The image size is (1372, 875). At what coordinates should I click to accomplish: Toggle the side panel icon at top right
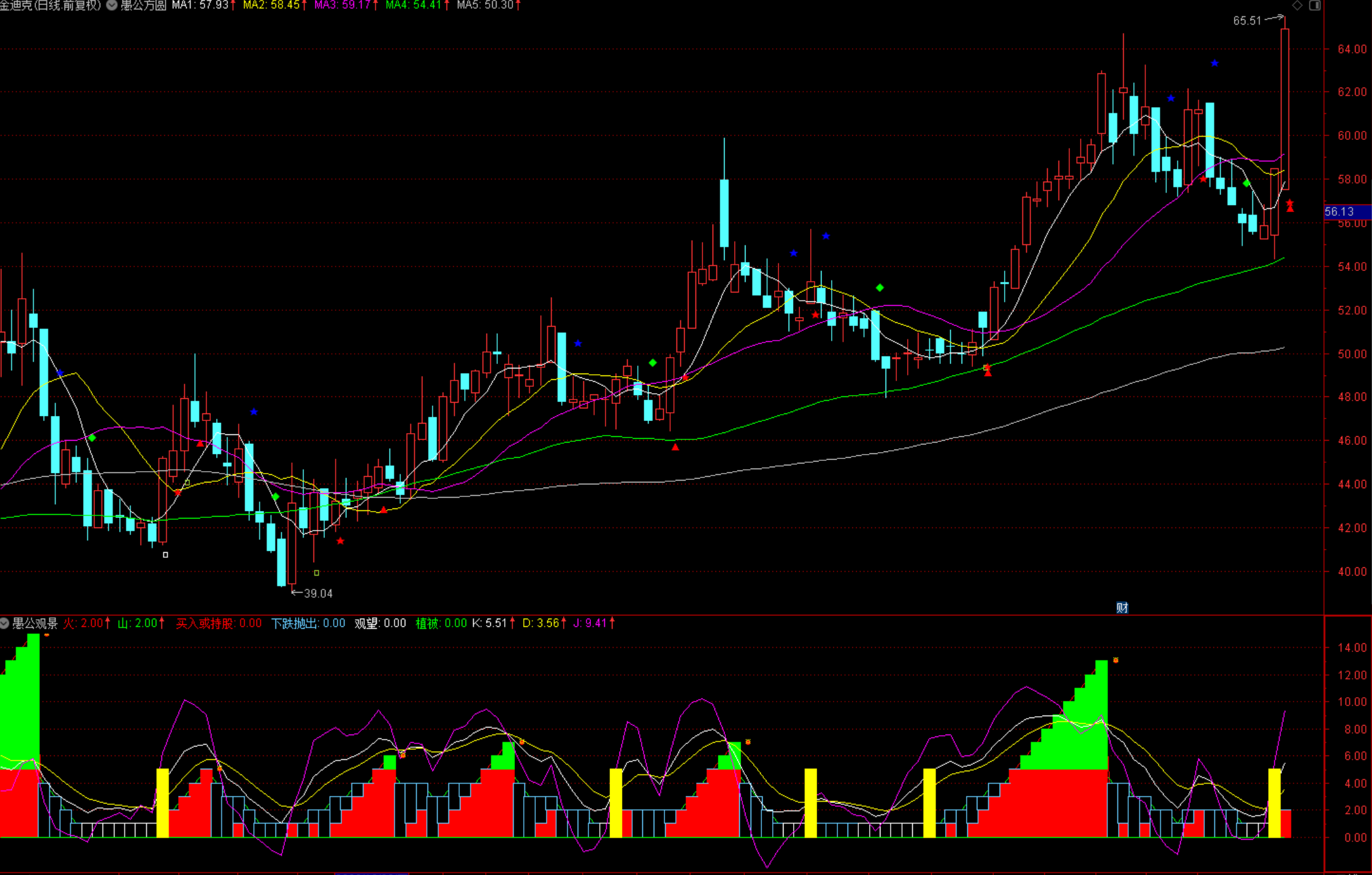point(1315,5)
